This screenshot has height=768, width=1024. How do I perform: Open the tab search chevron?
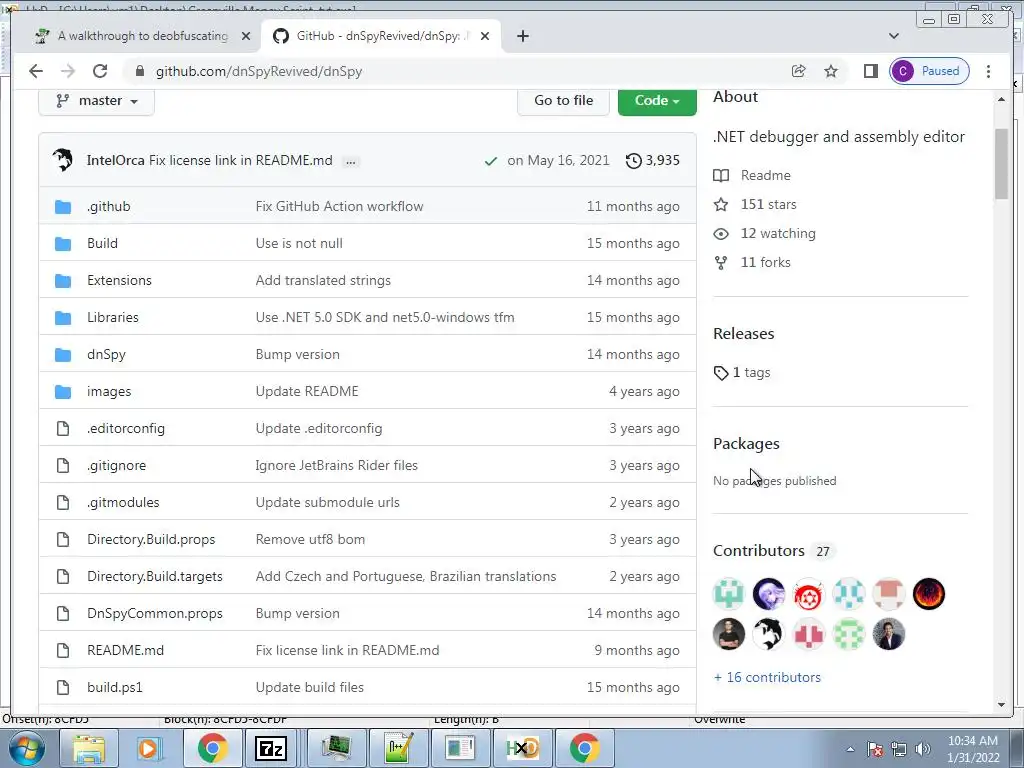(894, 36)
